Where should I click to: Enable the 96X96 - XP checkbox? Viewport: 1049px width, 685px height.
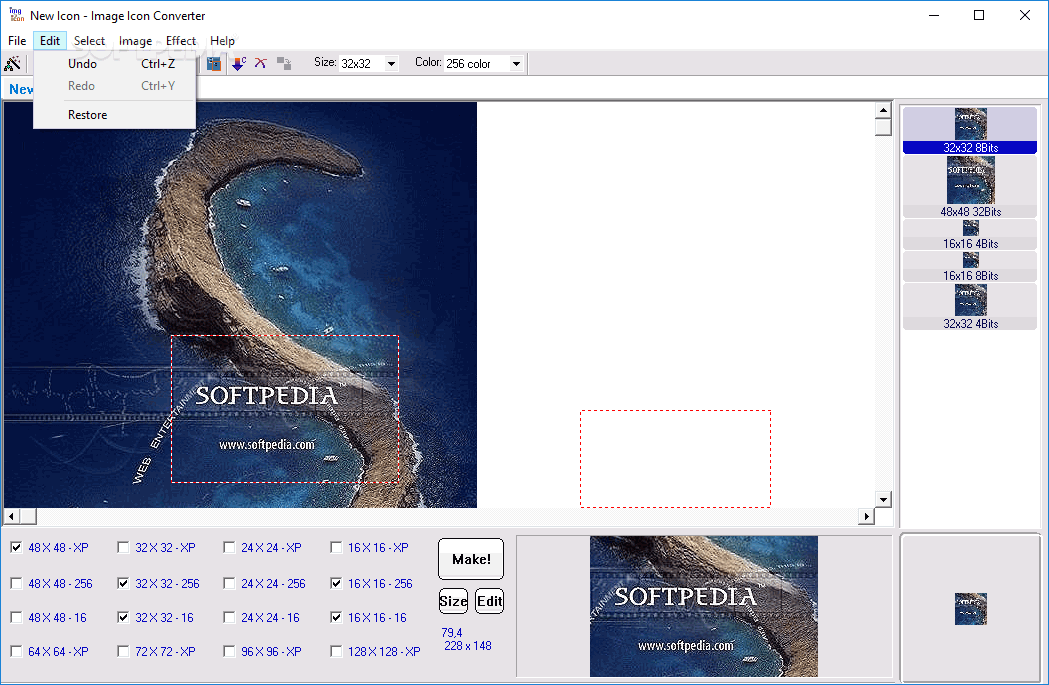coord(229,652)
